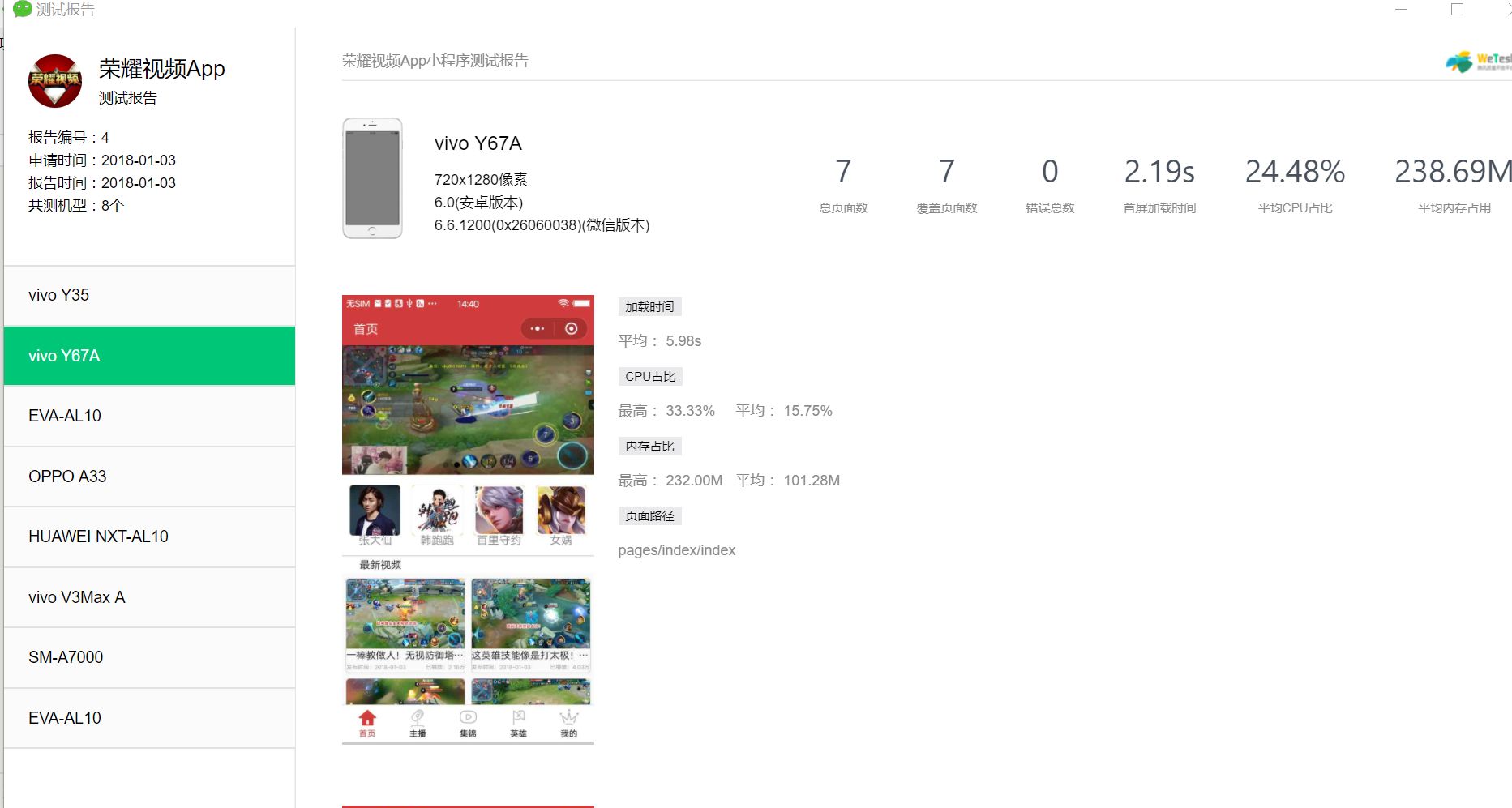1512x808 pixels.
Task: Click the 错误总数 count 0
Action: coord(1050,172)
